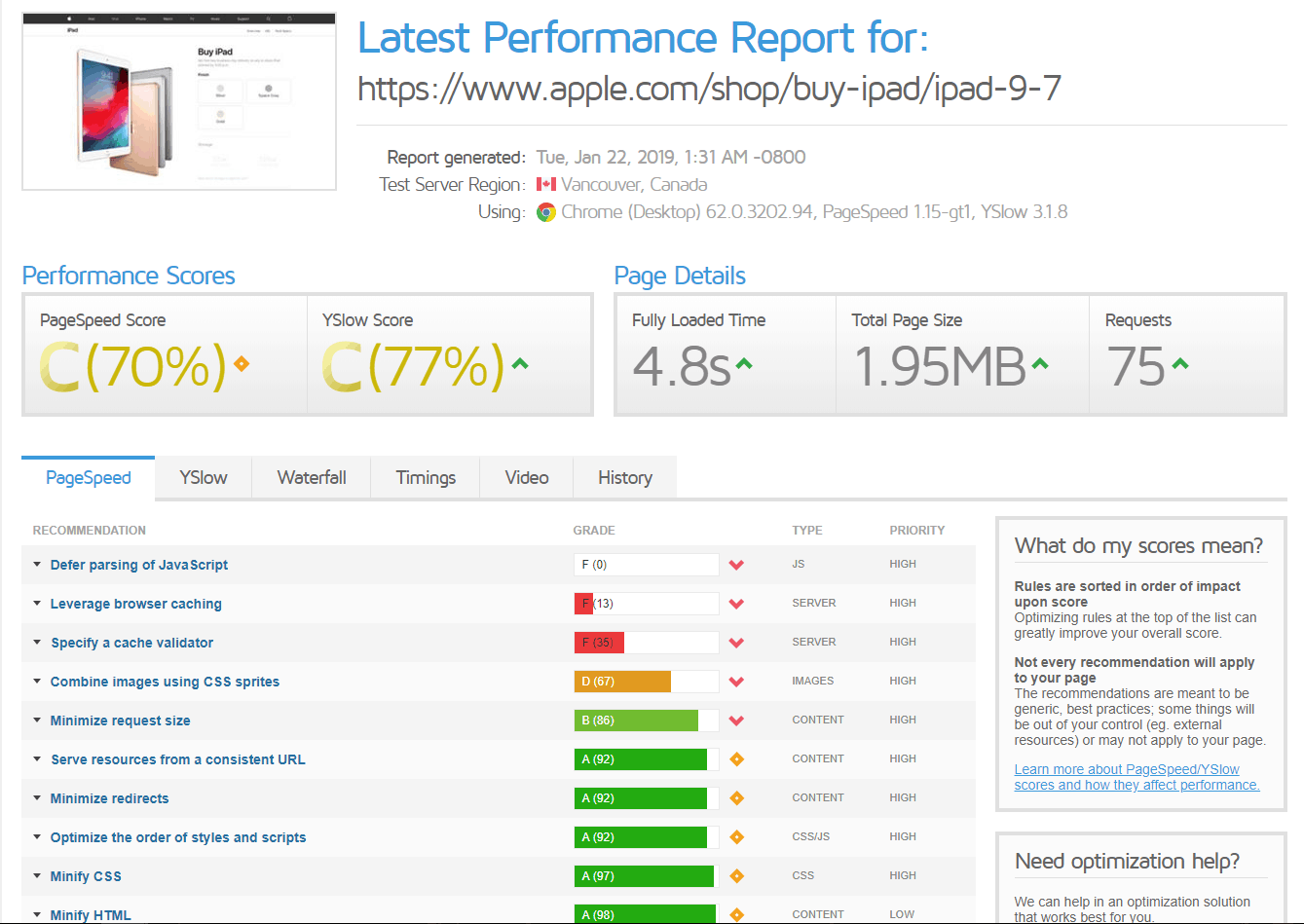Click the B (86) grade bar for Minimize request size
This screenshot has height=924, width=1304.
coord(636,720)
